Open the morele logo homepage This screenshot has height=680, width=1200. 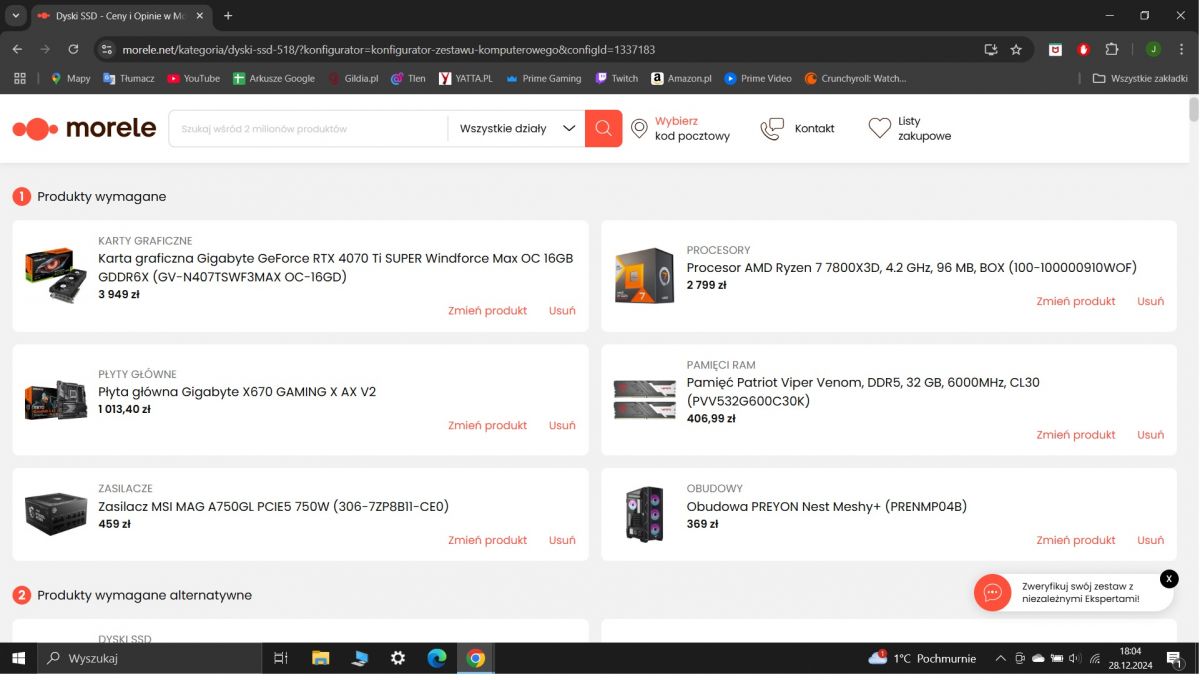tap(84, 128)
